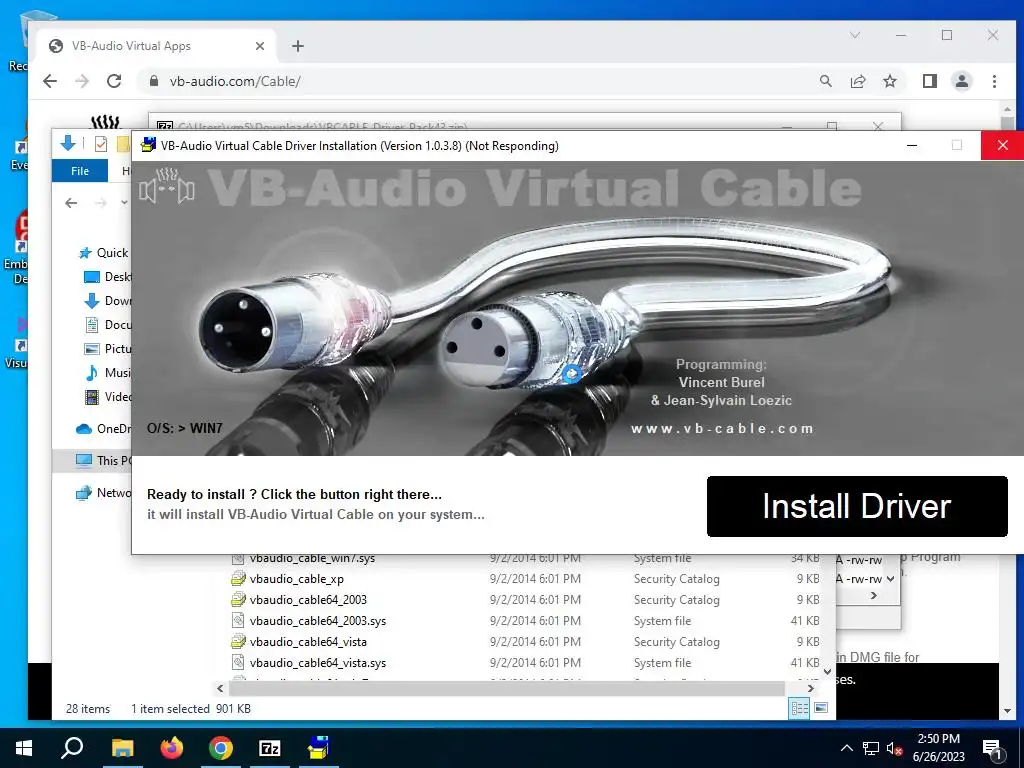This screenshot has width=1024, height=768.
Task: Open Explorer recent locations dropdown
Action: click(124, 203)
